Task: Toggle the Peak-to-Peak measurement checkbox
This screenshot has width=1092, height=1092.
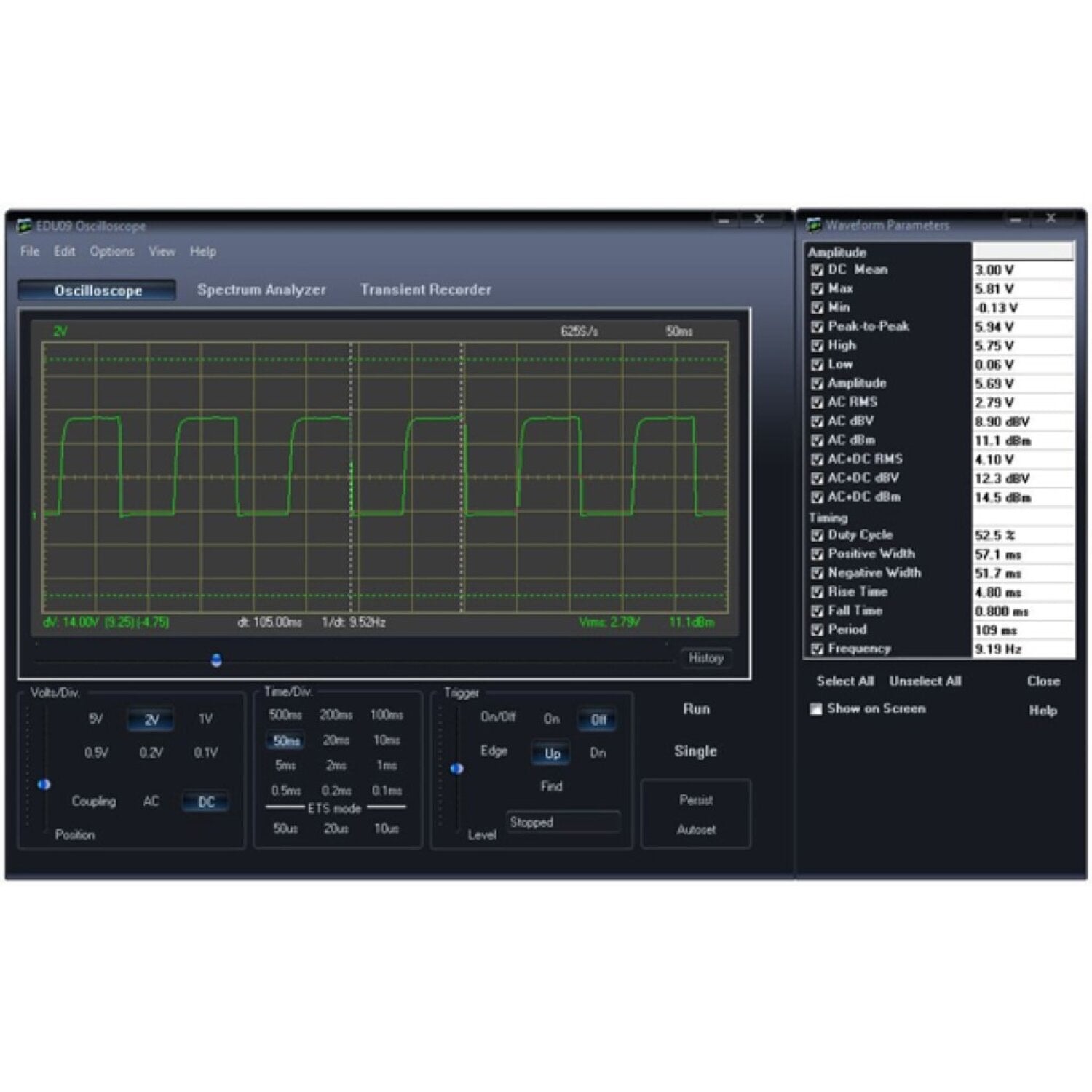Action: point(817,327)
